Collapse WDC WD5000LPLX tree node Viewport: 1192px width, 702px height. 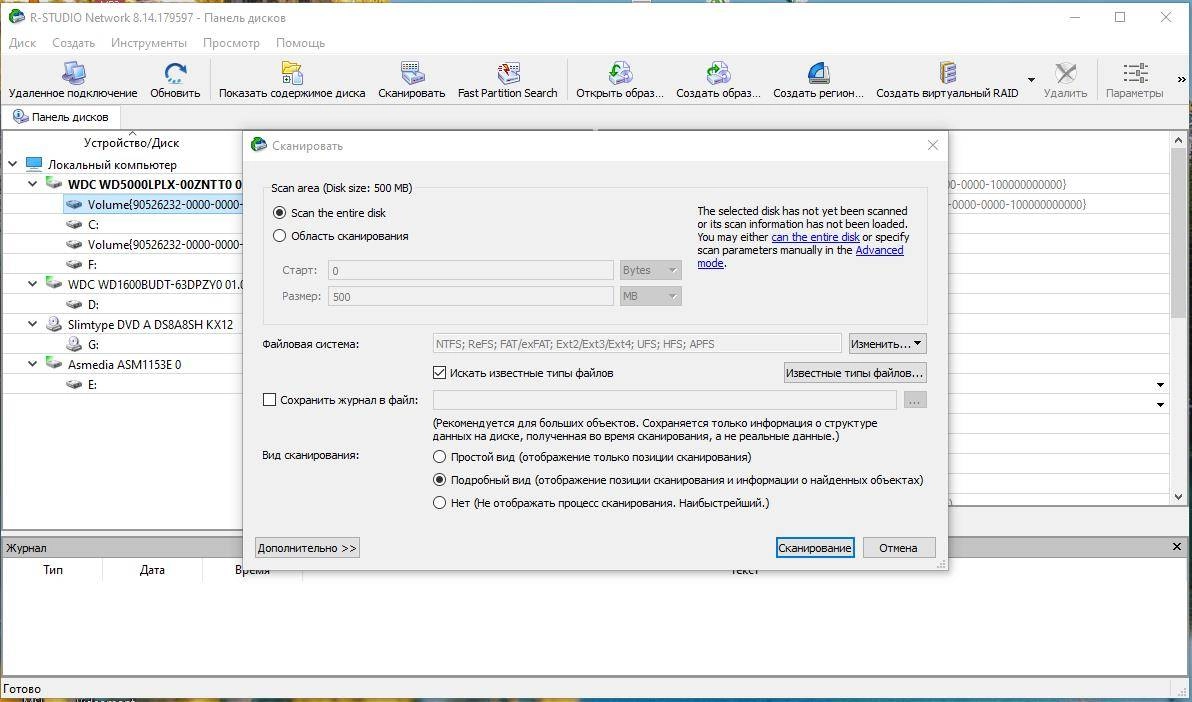32,183
